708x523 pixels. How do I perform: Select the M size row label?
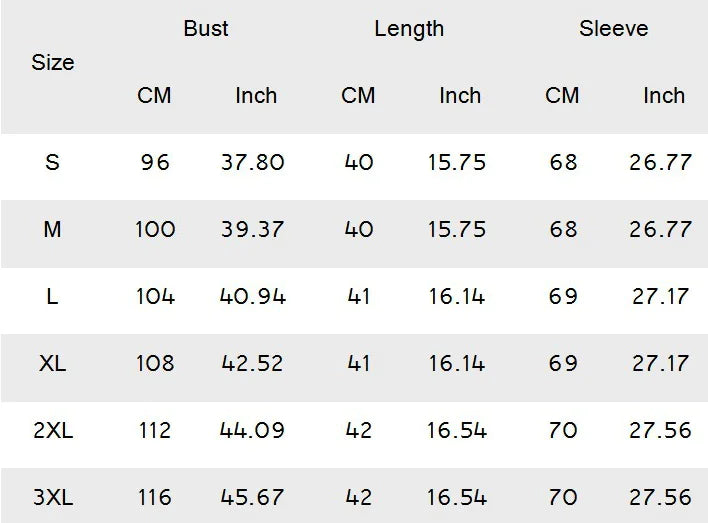53,229
